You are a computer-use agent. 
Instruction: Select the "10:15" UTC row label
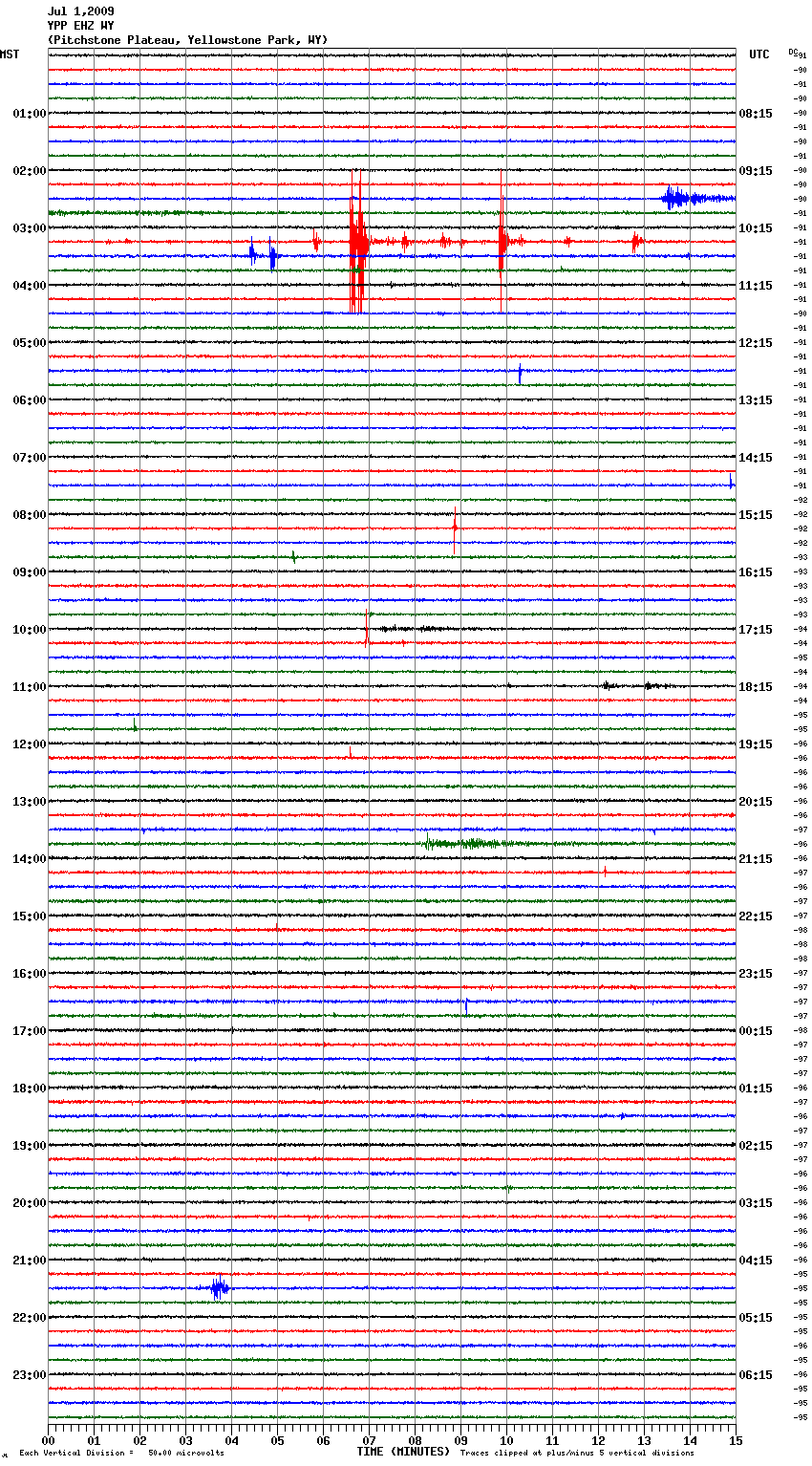(x=756, y=227)
